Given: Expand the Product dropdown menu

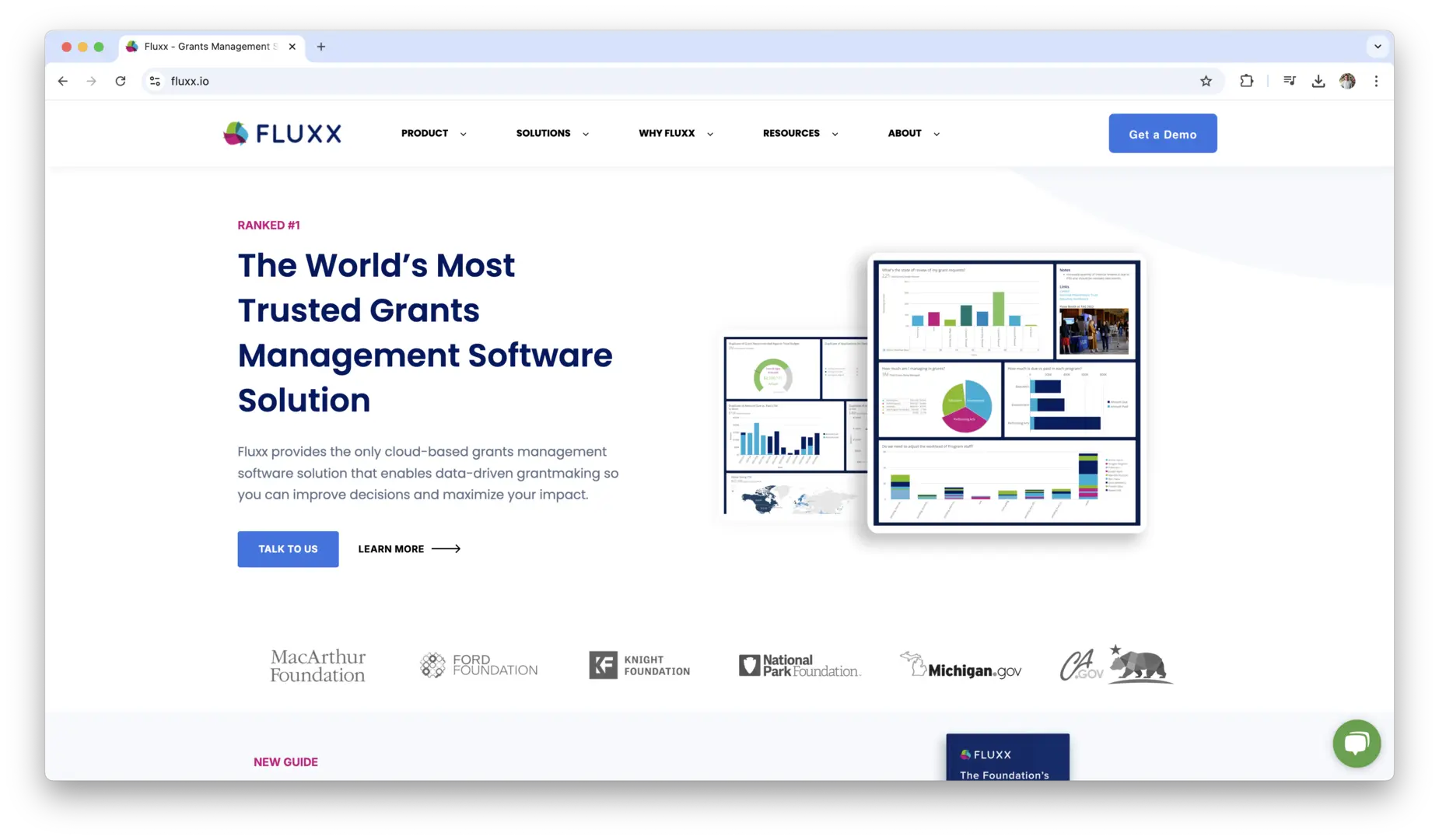Looking at the screenshot, I should click(433, 134).
